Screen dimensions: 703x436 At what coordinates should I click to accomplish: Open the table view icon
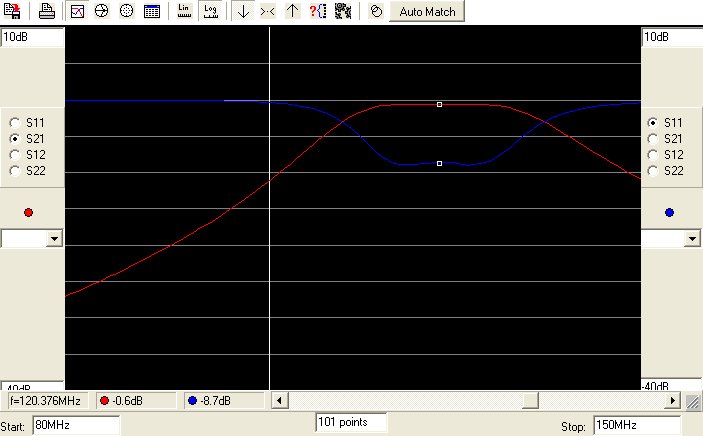coord(151,12)
